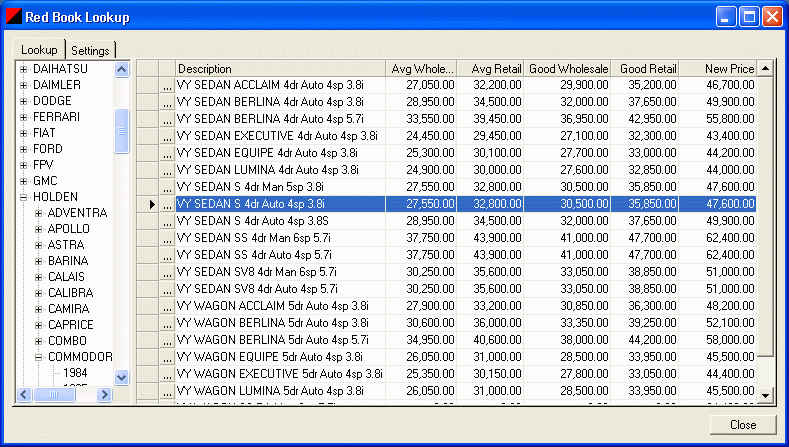The width and height of the screenshot is (789, 447).
Task: Open details button for VY SEDAN SS Man 6sp
Action: tap(167, 238)
